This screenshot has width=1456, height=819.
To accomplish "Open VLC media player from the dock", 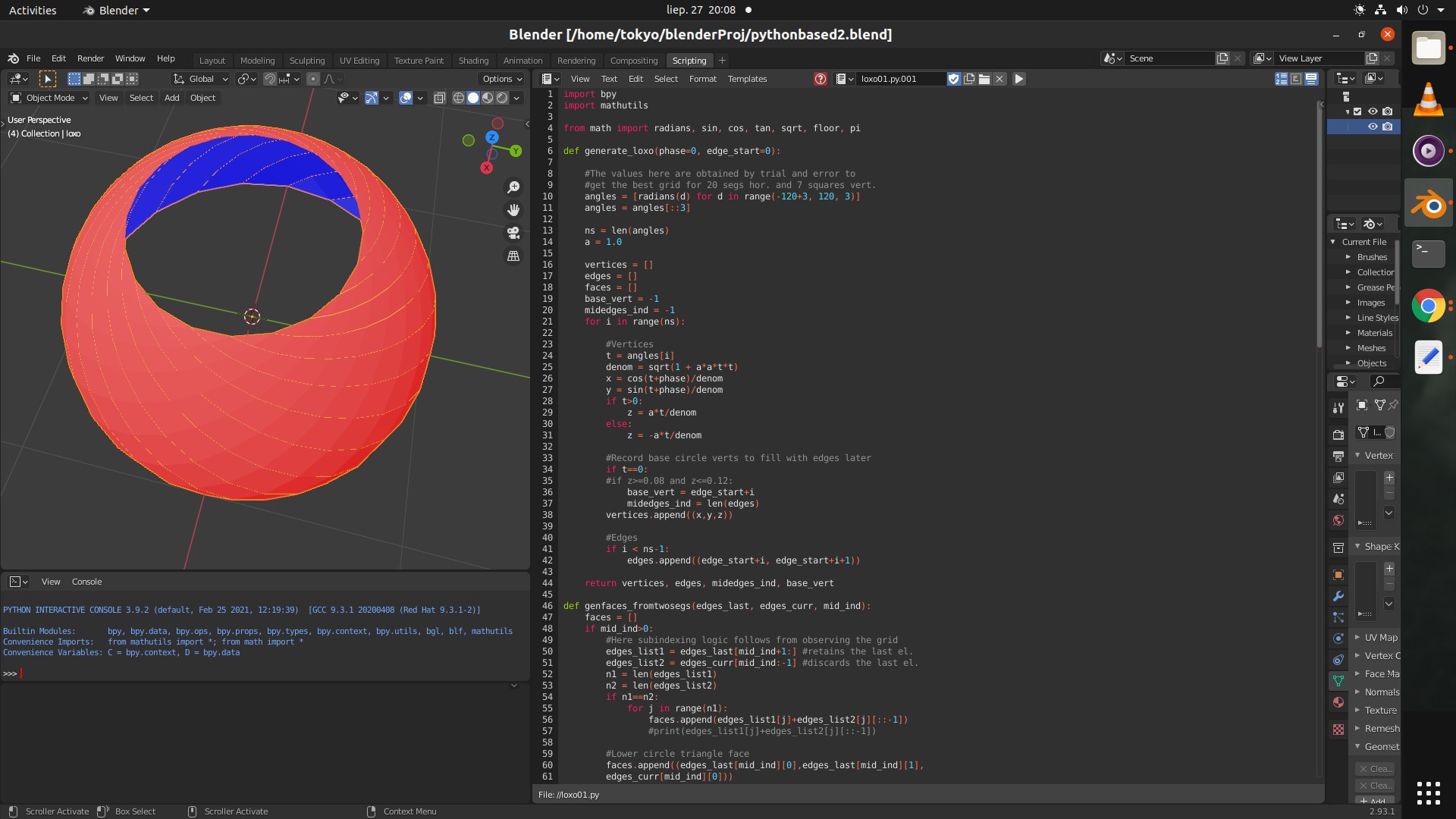I will pyautogui.click(x=1429, y=100).
